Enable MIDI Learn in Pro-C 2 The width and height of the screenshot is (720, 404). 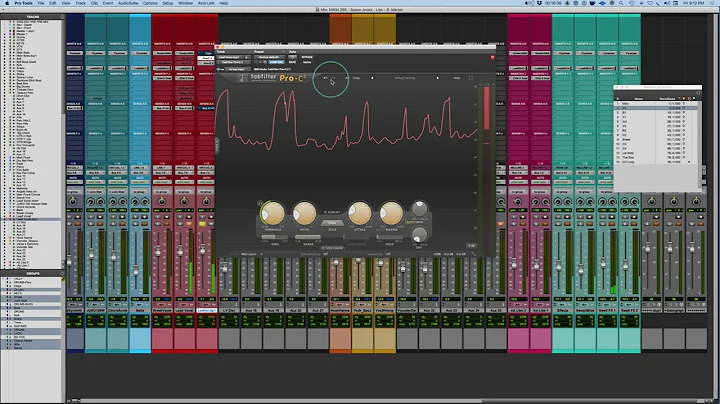pyautogui.click(x=248, y=254)
